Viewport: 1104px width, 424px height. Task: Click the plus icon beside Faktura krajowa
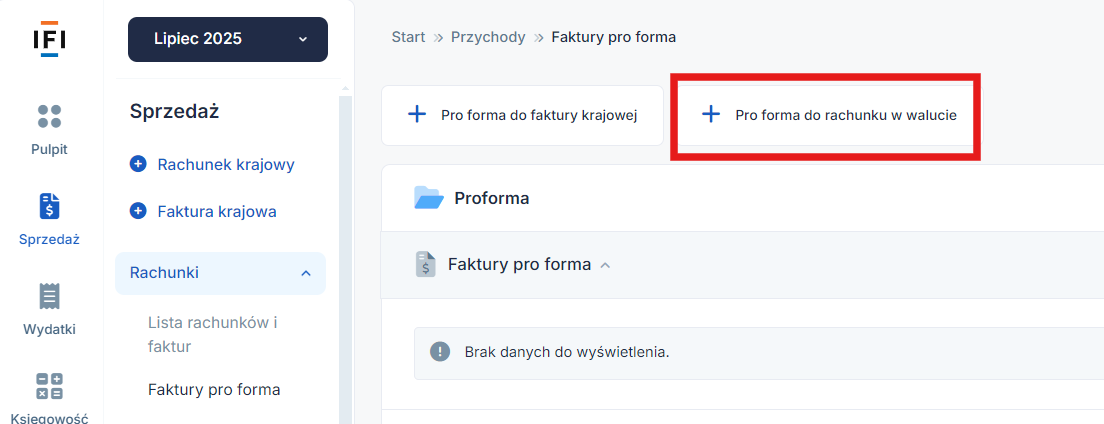click(139, 211)
